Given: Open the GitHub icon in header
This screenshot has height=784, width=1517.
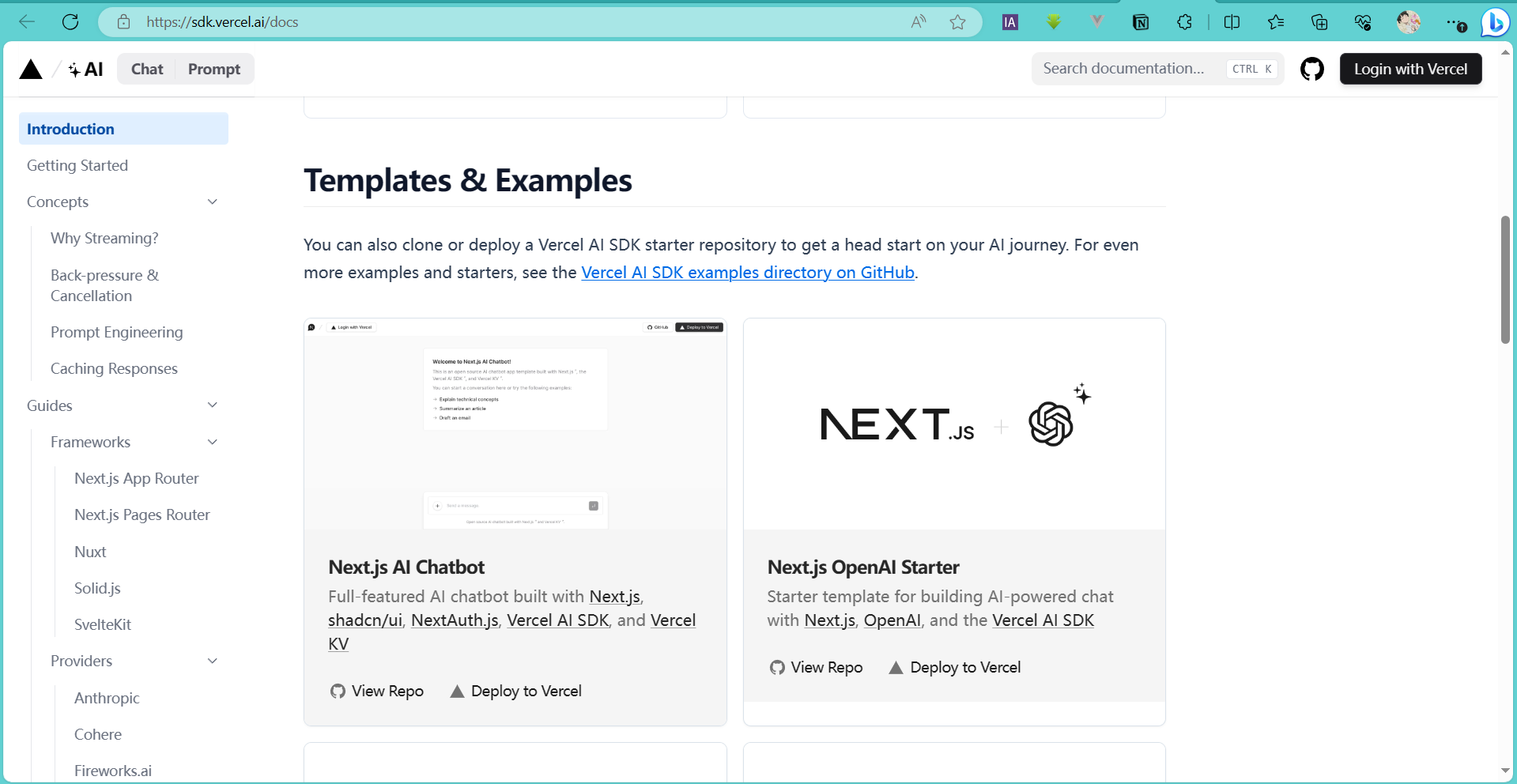Looking at the screenshot, I should tap(1311, 70).
